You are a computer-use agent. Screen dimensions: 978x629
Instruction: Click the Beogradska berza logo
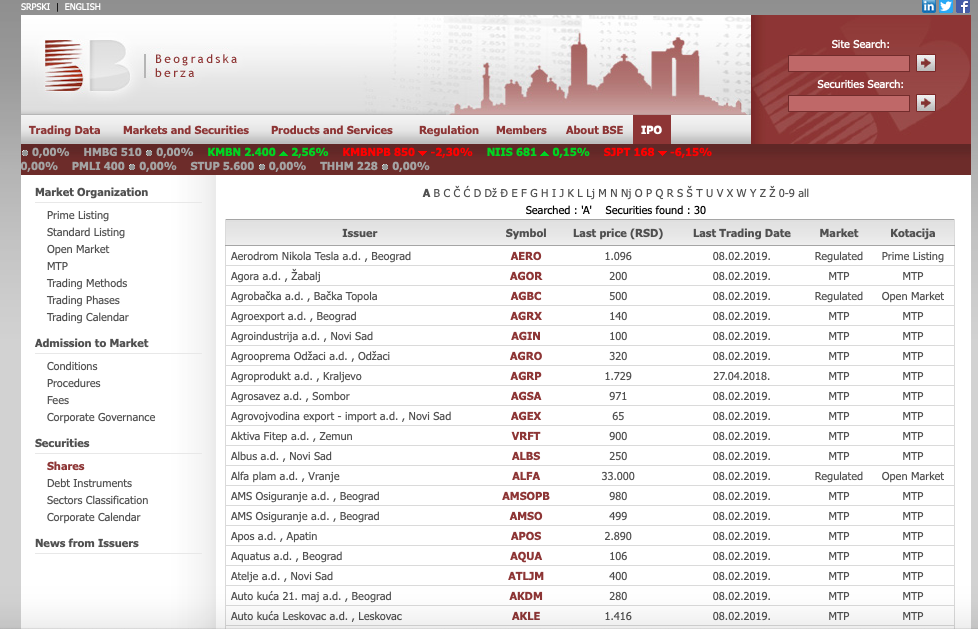pos(141,66)
